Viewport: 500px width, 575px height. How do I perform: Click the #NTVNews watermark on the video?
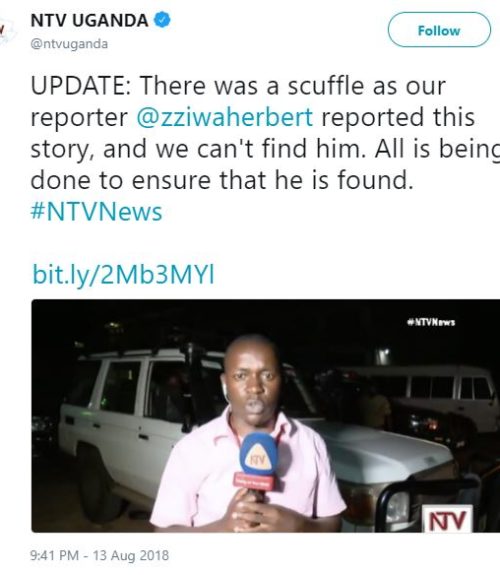coord(431,322)
